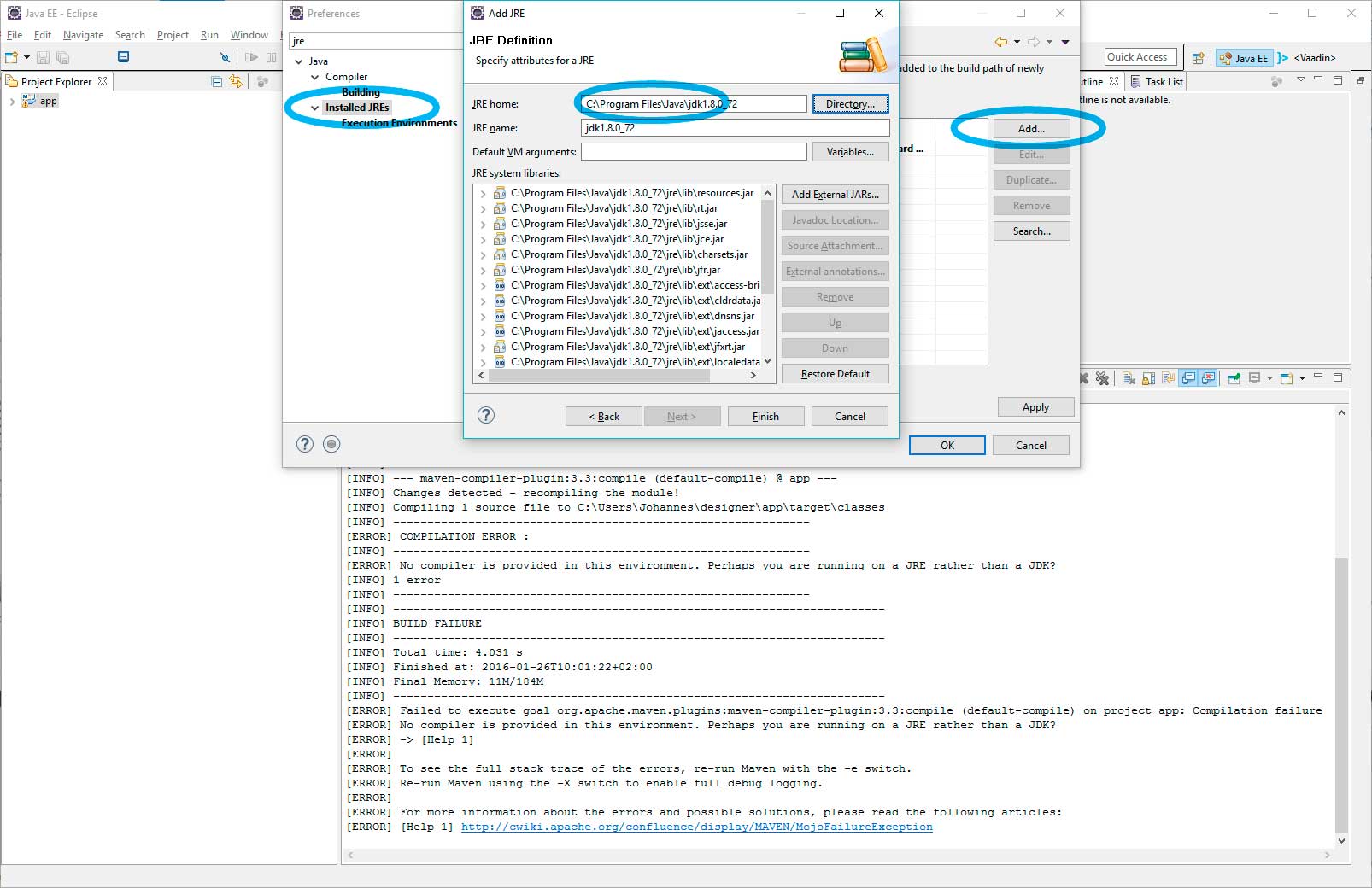
Task: Collapse the Java node in the Preferences tree
Action: [x=298, y=61]
